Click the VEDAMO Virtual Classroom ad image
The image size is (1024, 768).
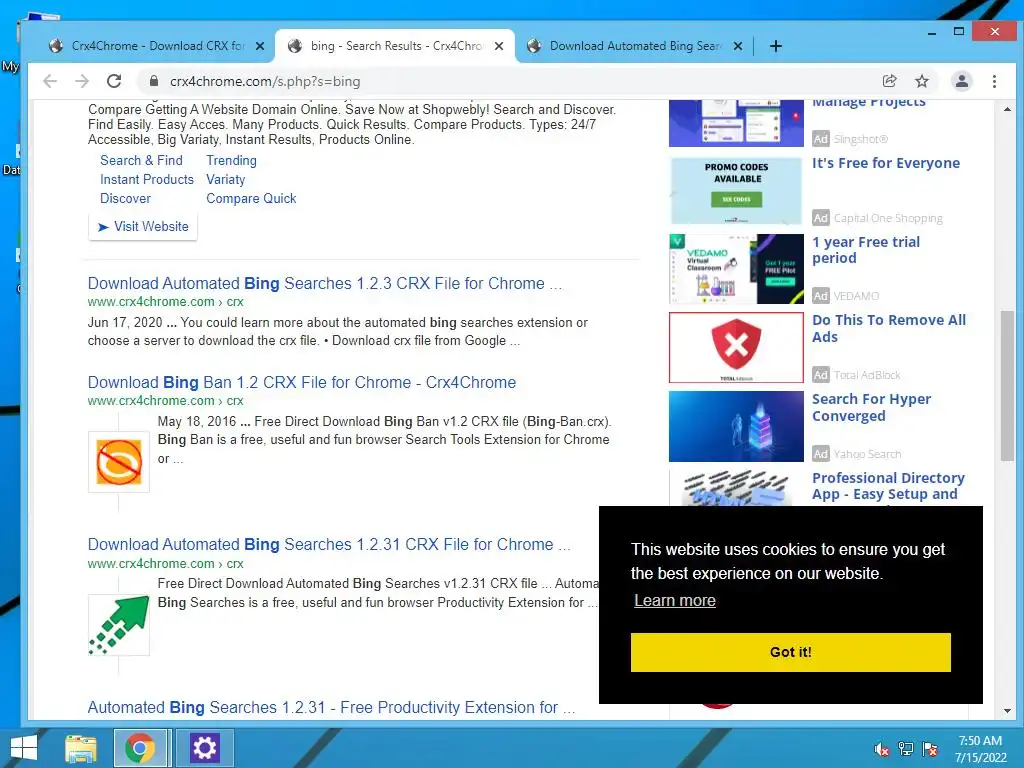click(736, 269)
